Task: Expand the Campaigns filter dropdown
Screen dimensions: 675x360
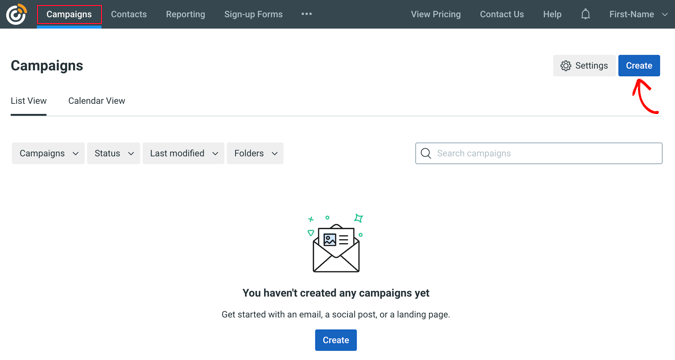Action: click(x=48, y=153)
